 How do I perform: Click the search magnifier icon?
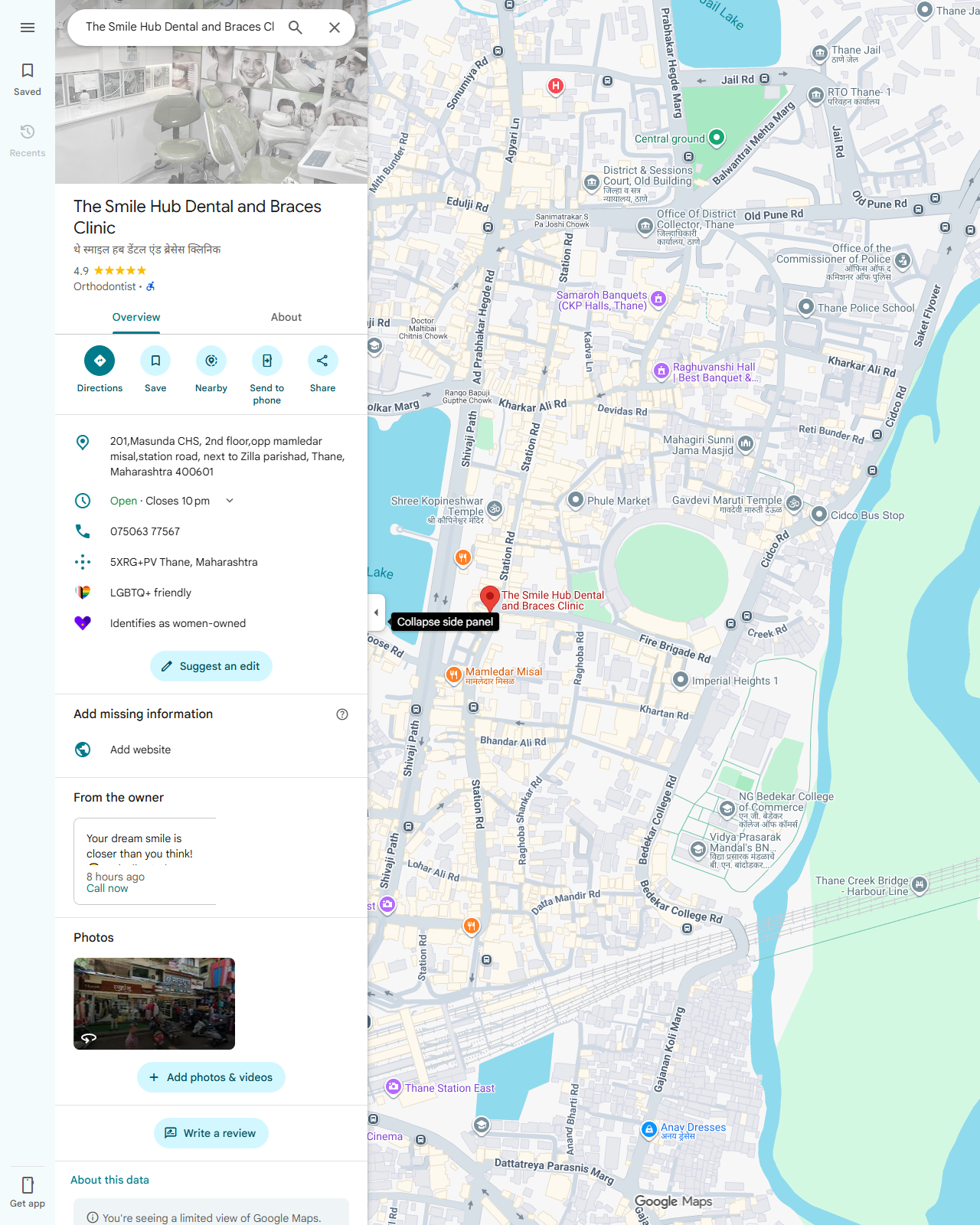[296, 28]
